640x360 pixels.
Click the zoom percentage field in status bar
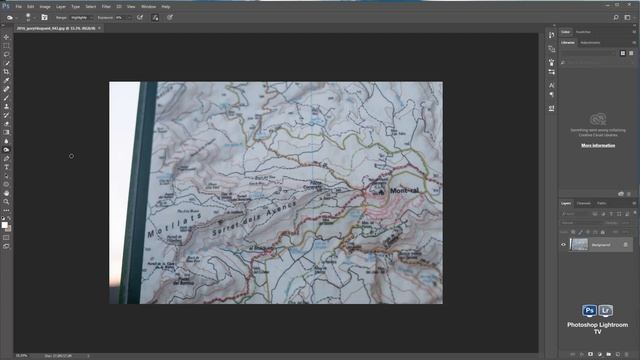pyautogui.click(x=22, y=356)
